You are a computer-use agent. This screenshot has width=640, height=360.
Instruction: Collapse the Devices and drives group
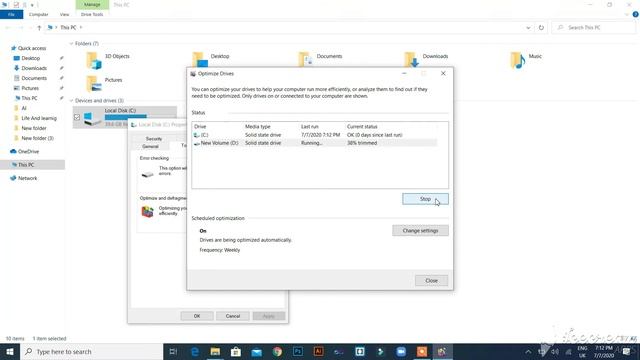click(71, 100)
